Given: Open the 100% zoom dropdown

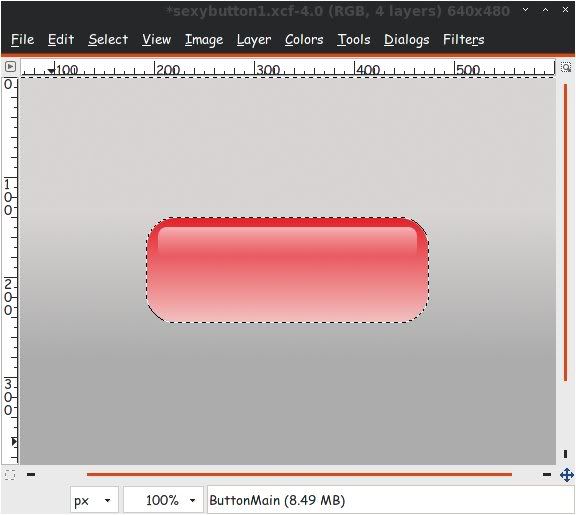Looking at the screenshot, I should (x=163, y=500).
